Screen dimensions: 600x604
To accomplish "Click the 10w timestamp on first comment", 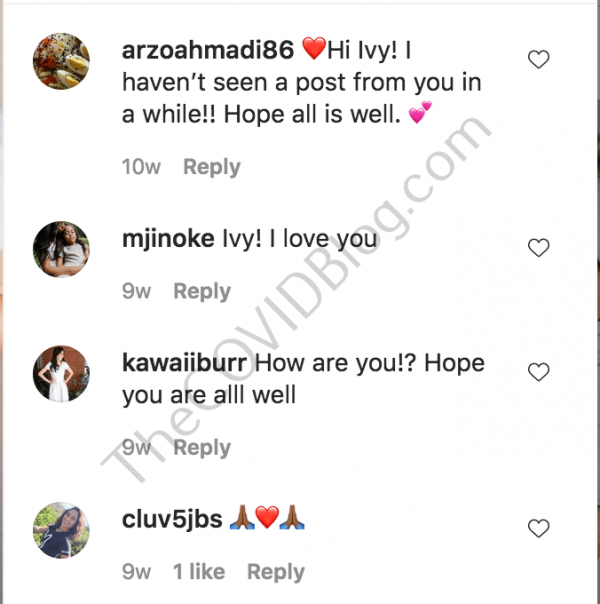I will [141, 167].
